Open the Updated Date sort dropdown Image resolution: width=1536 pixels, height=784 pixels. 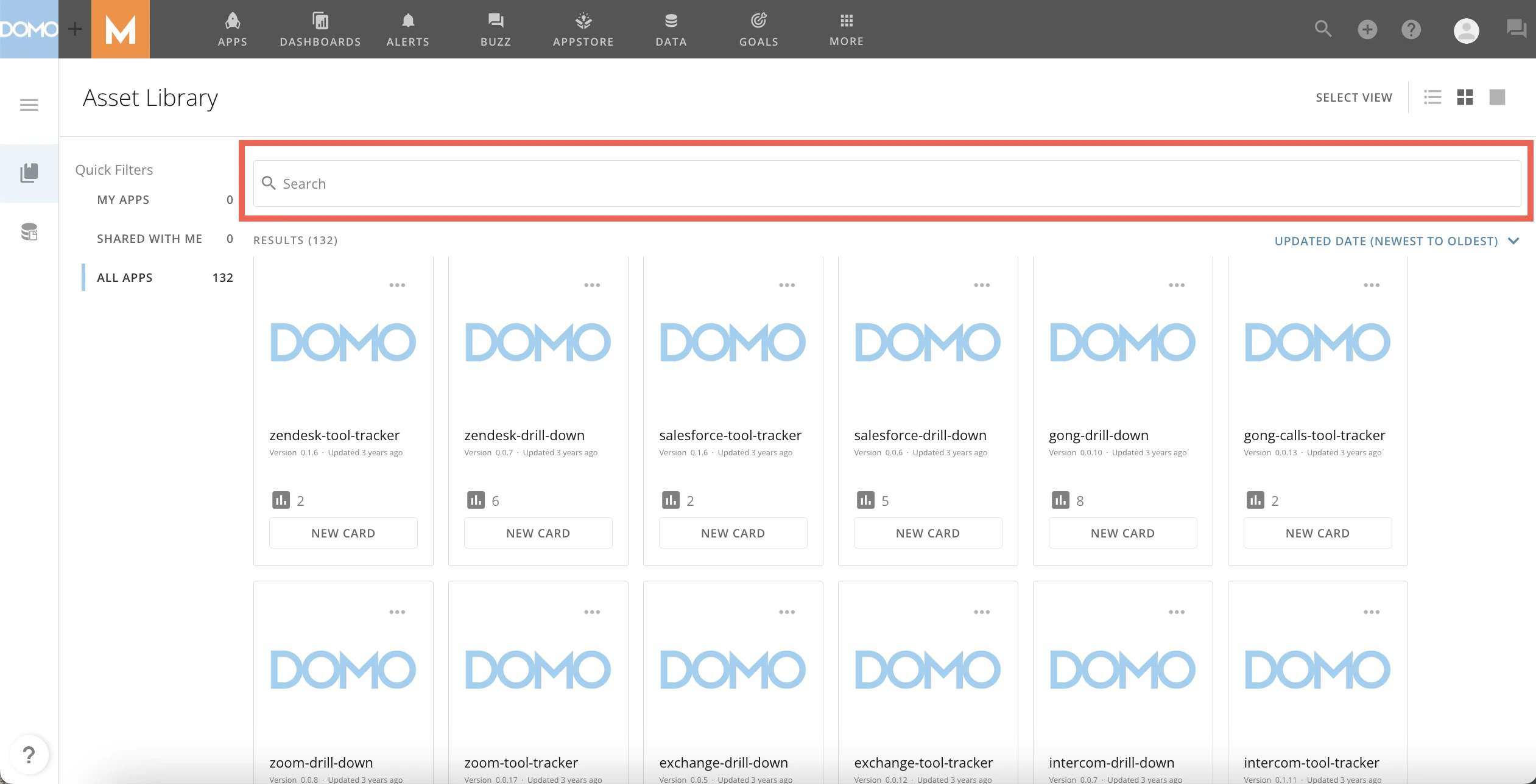point(1397,241)
